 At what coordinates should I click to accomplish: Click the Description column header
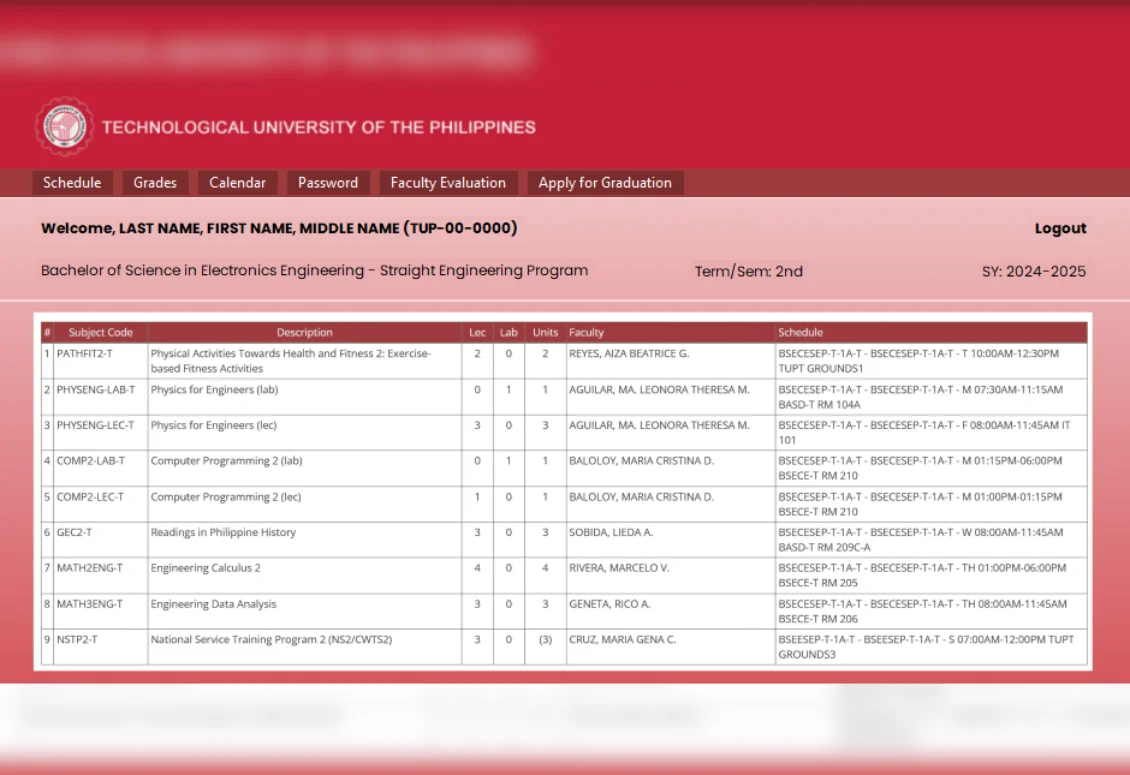pos(304,332)
